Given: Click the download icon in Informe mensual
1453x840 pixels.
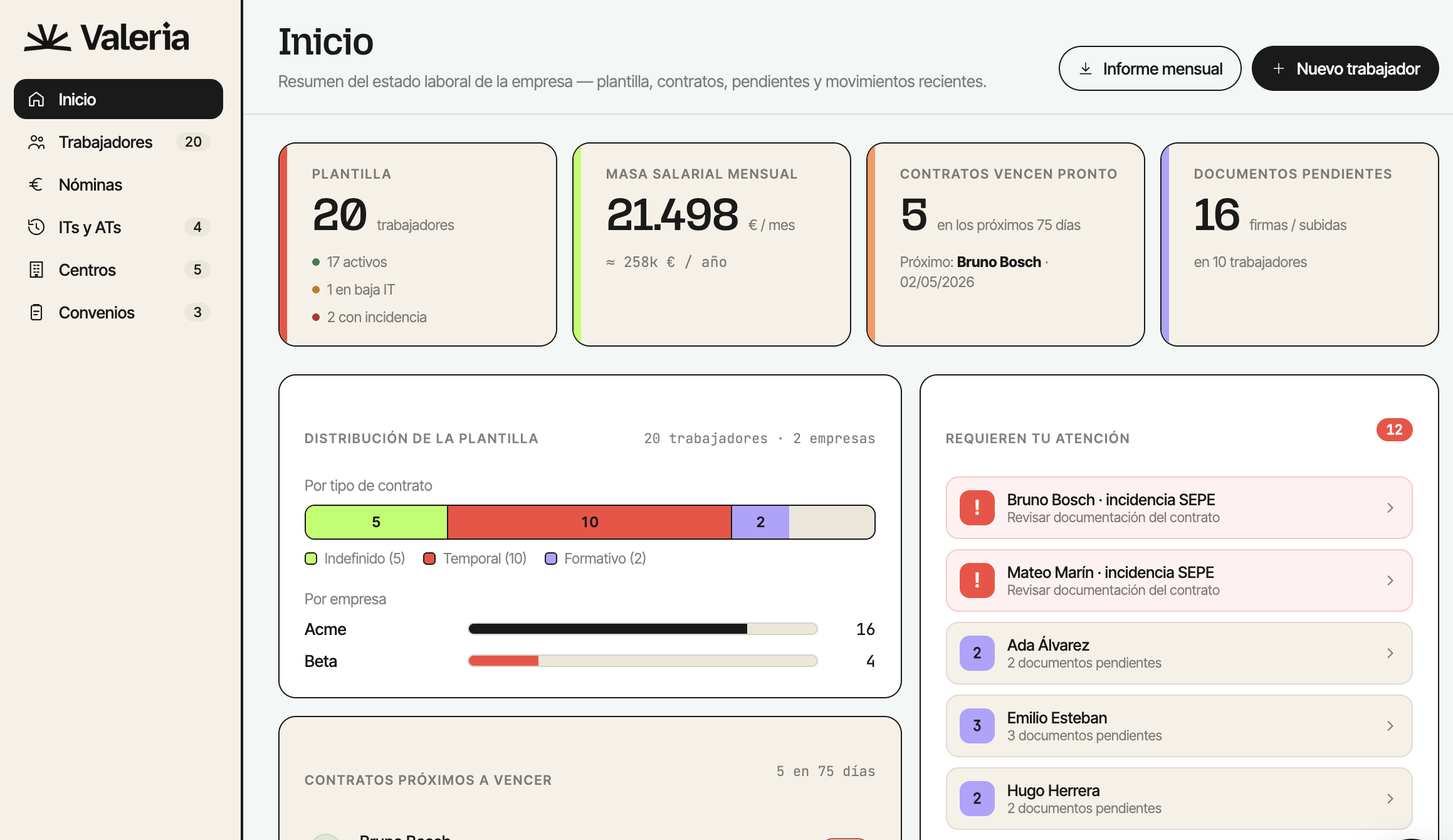Looking at the screenshot, I should [1086, 68].
